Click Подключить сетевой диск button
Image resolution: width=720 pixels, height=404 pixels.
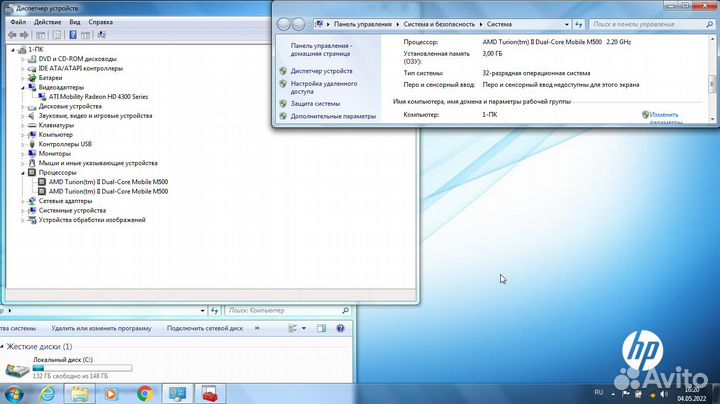[205, 328]
